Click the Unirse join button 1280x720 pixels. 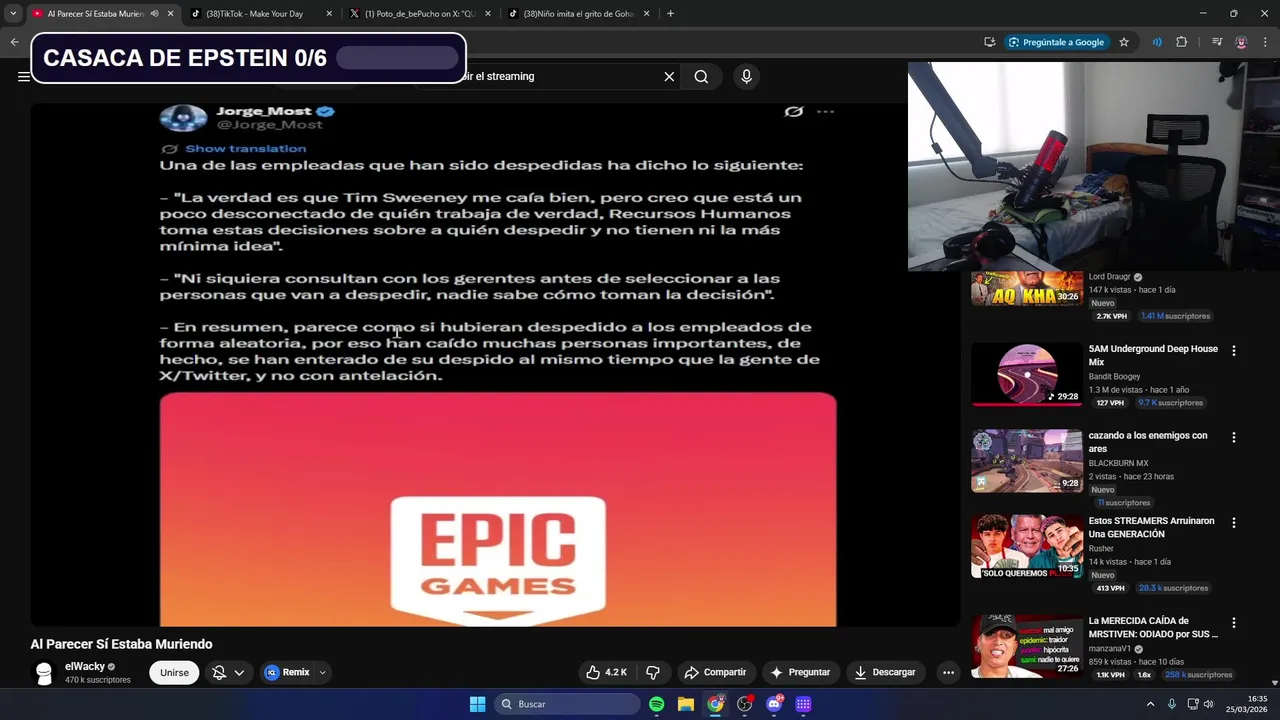click(x=174, y=673)
